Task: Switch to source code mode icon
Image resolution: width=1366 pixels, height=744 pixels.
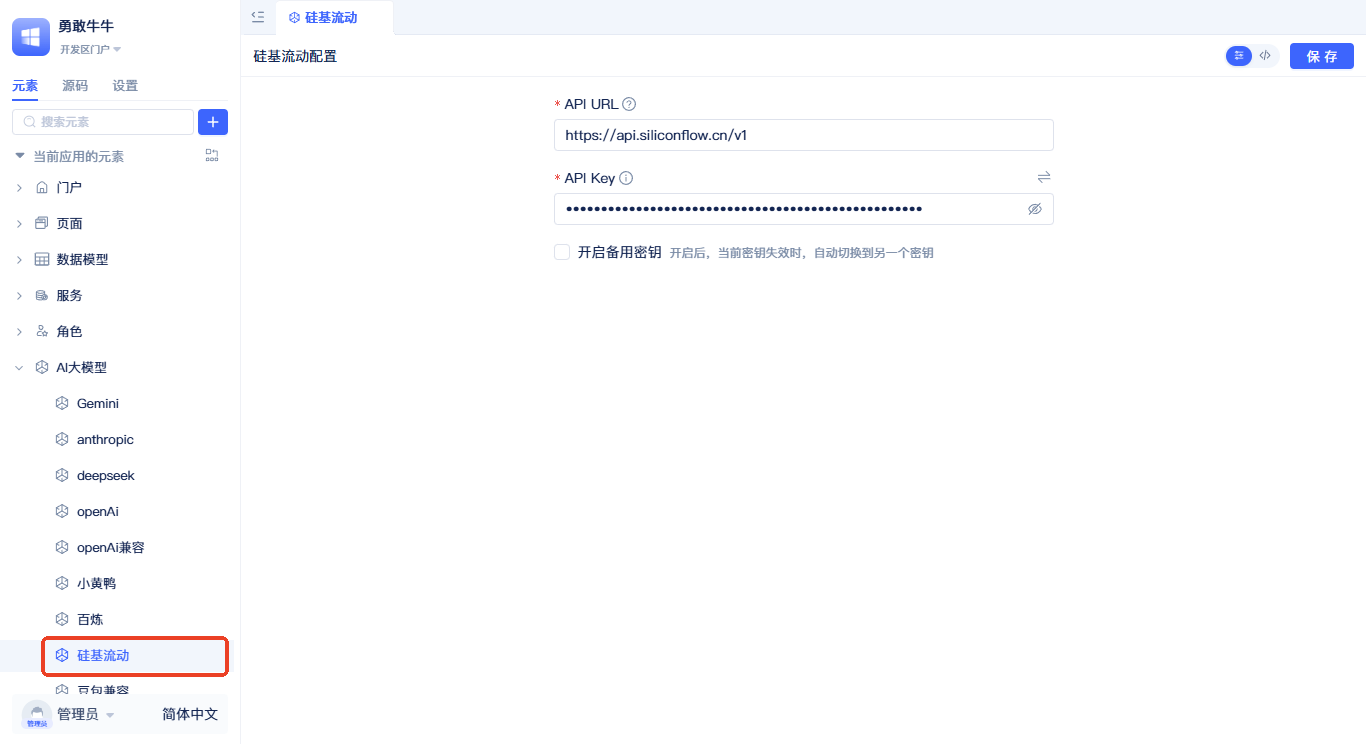Action: pos(1266,56)
